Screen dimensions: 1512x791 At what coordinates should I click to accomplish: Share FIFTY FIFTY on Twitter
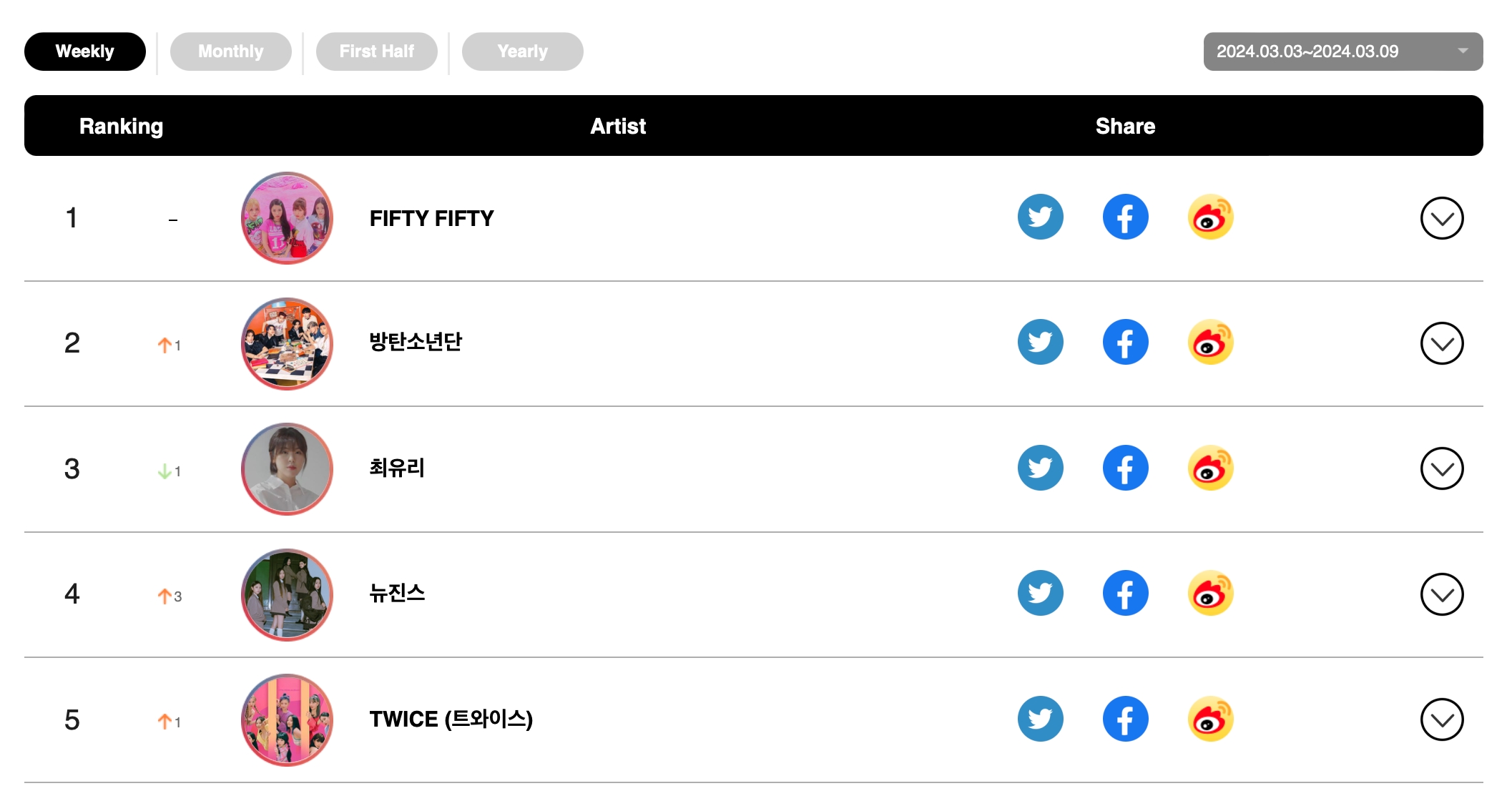pyautogui.click(x=1040, y=217)
